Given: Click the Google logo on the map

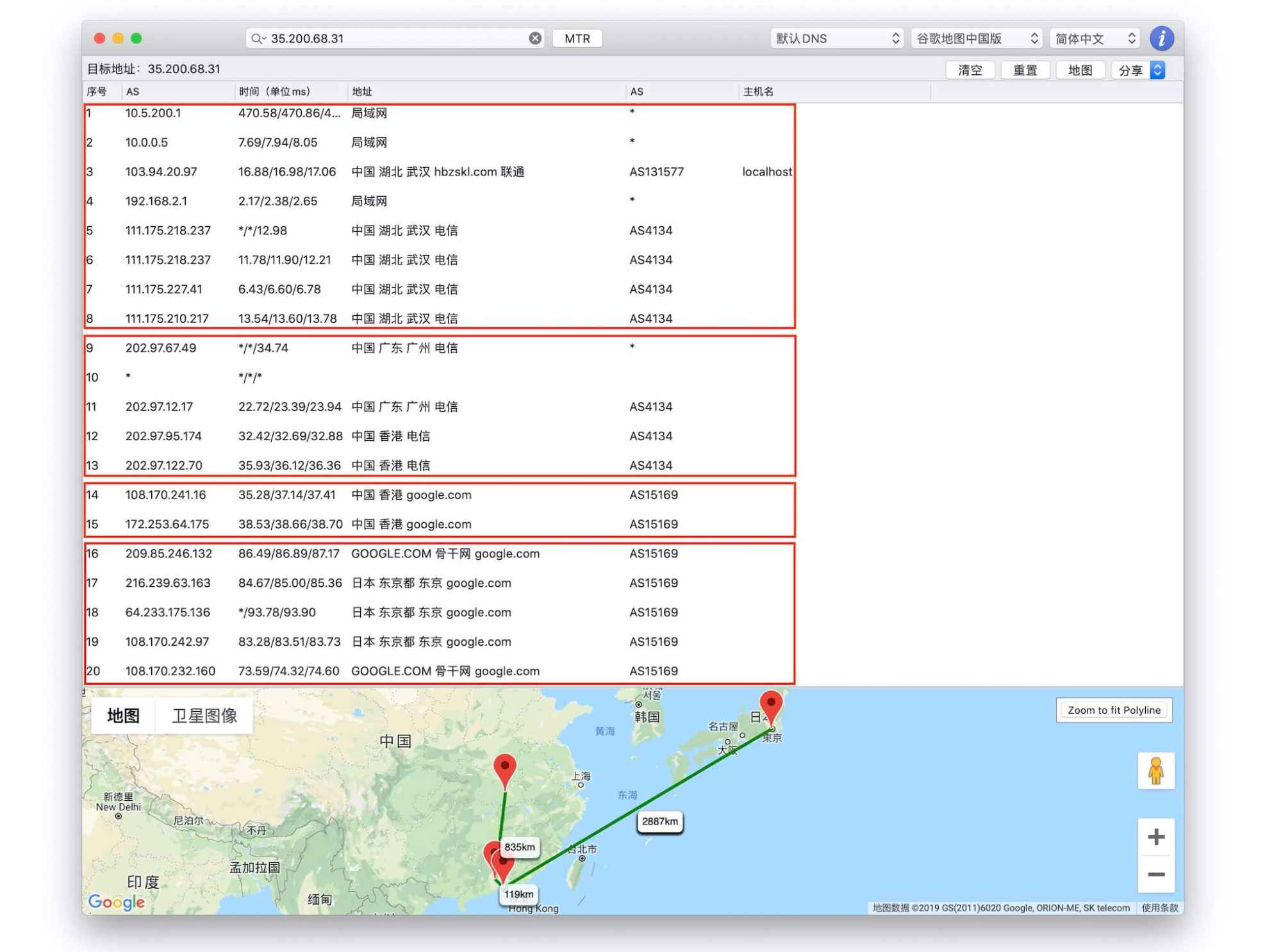Looking at the screenshot, I should pos(116,901).
